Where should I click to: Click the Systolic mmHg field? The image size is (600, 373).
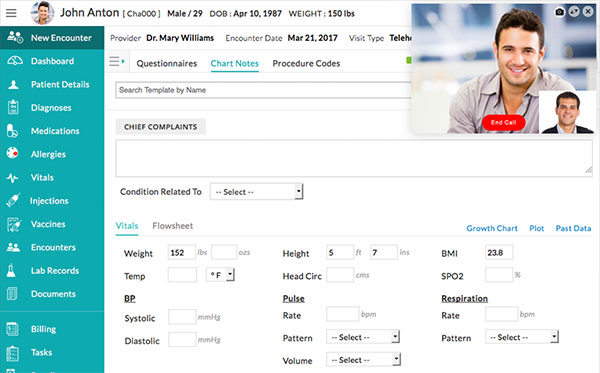(x=182, y=317)
